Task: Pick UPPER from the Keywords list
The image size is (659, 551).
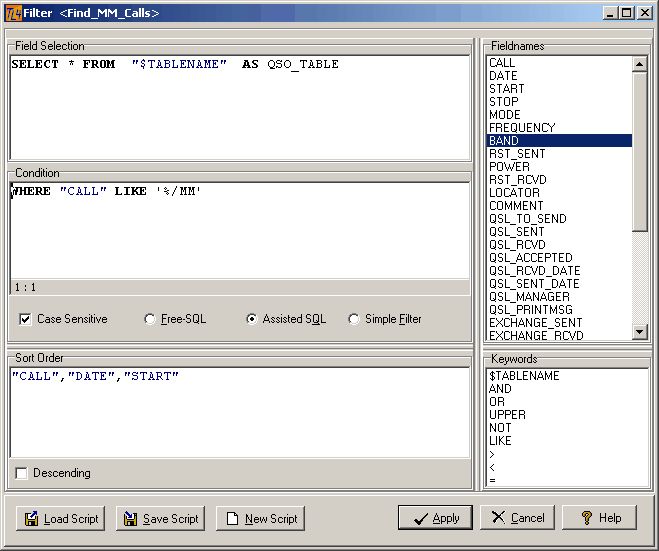Action: (567, 415)
